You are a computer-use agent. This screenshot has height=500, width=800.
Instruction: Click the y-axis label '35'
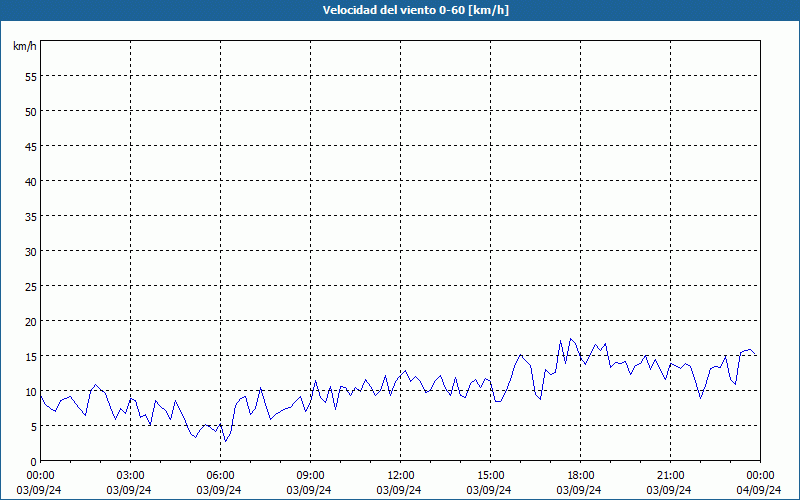(31, 217)
